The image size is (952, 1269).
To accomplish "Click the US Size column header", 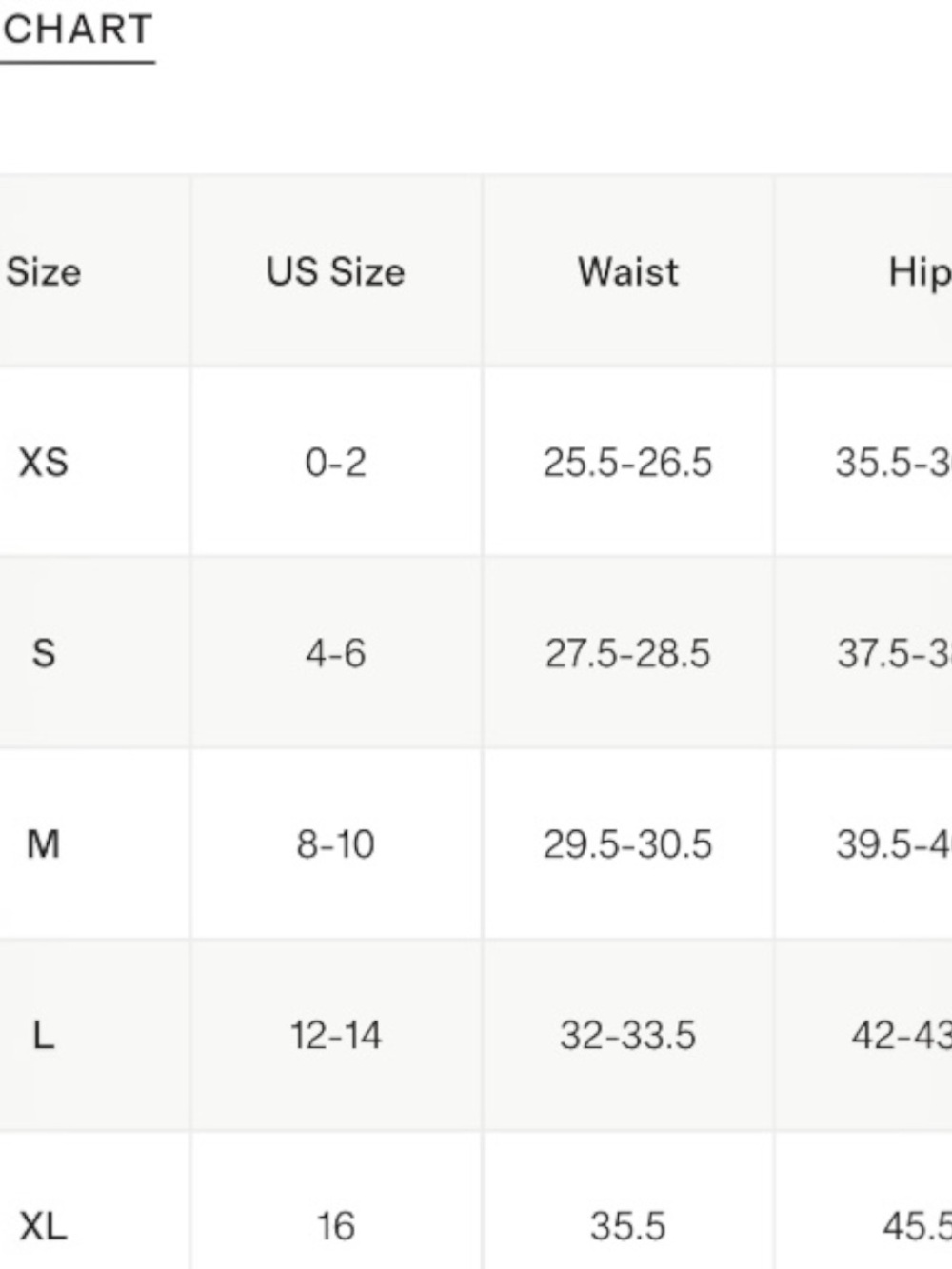I will [335, 272].
